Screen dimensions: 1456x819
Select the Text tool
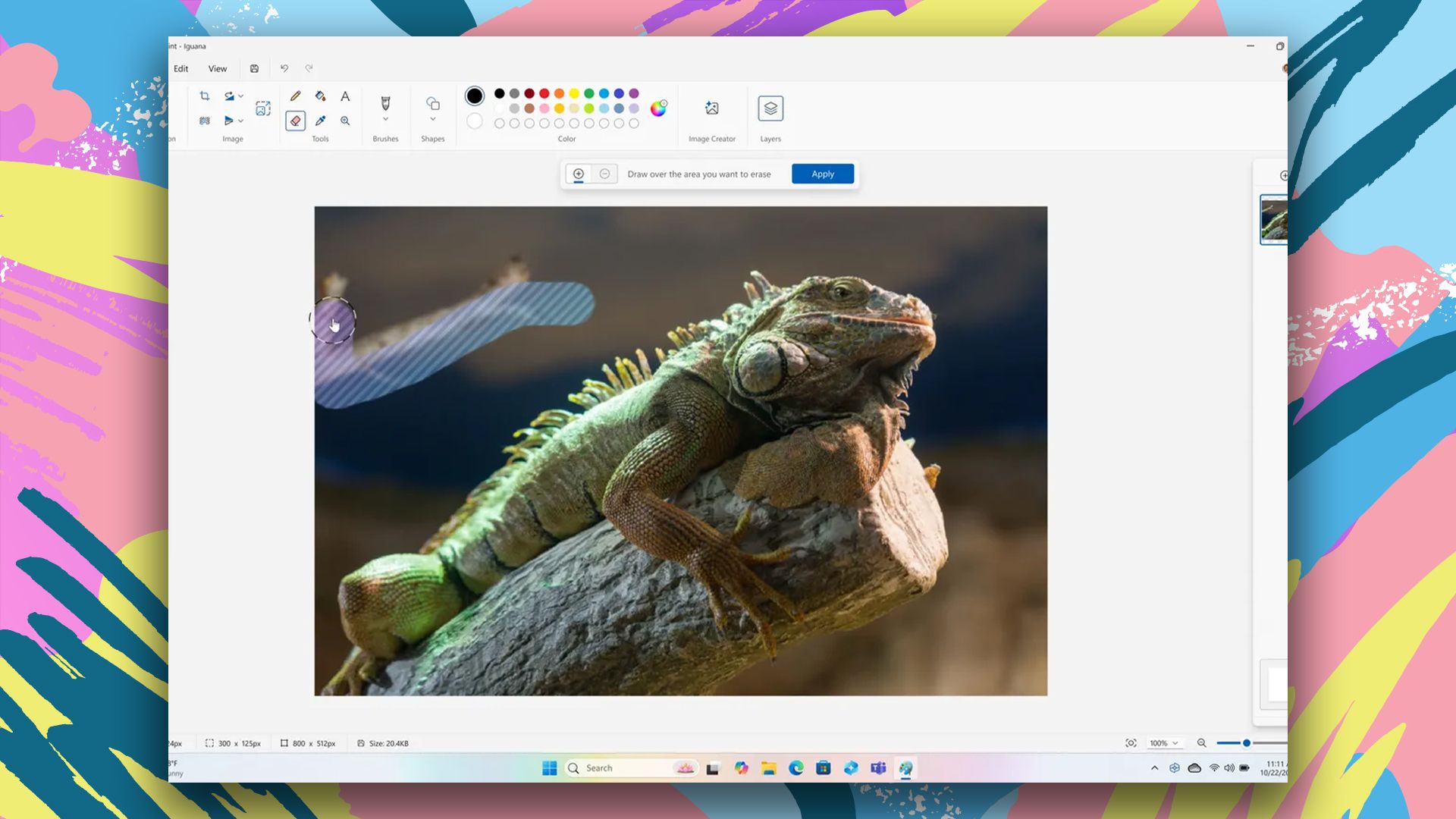pos(345,96)
